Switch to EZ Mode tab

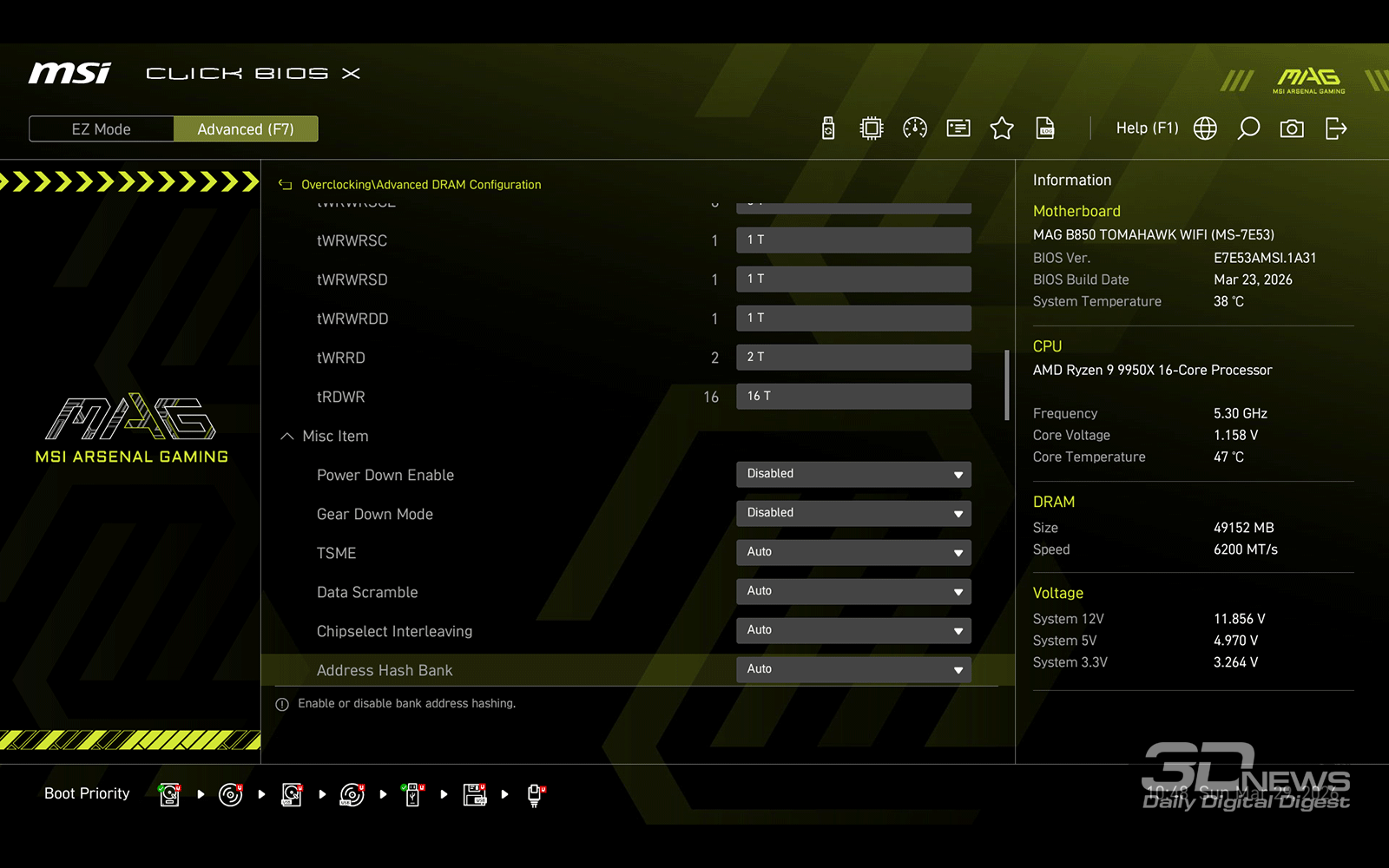click(x=102, y=129)
